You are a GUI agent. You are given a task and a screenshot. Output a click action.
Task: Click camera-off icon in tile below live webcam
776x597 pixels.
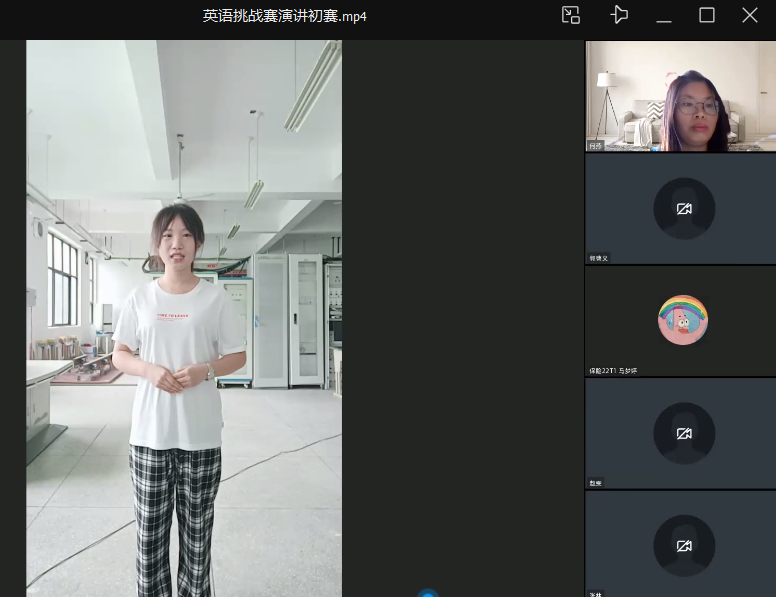click(x=684, y=209)
